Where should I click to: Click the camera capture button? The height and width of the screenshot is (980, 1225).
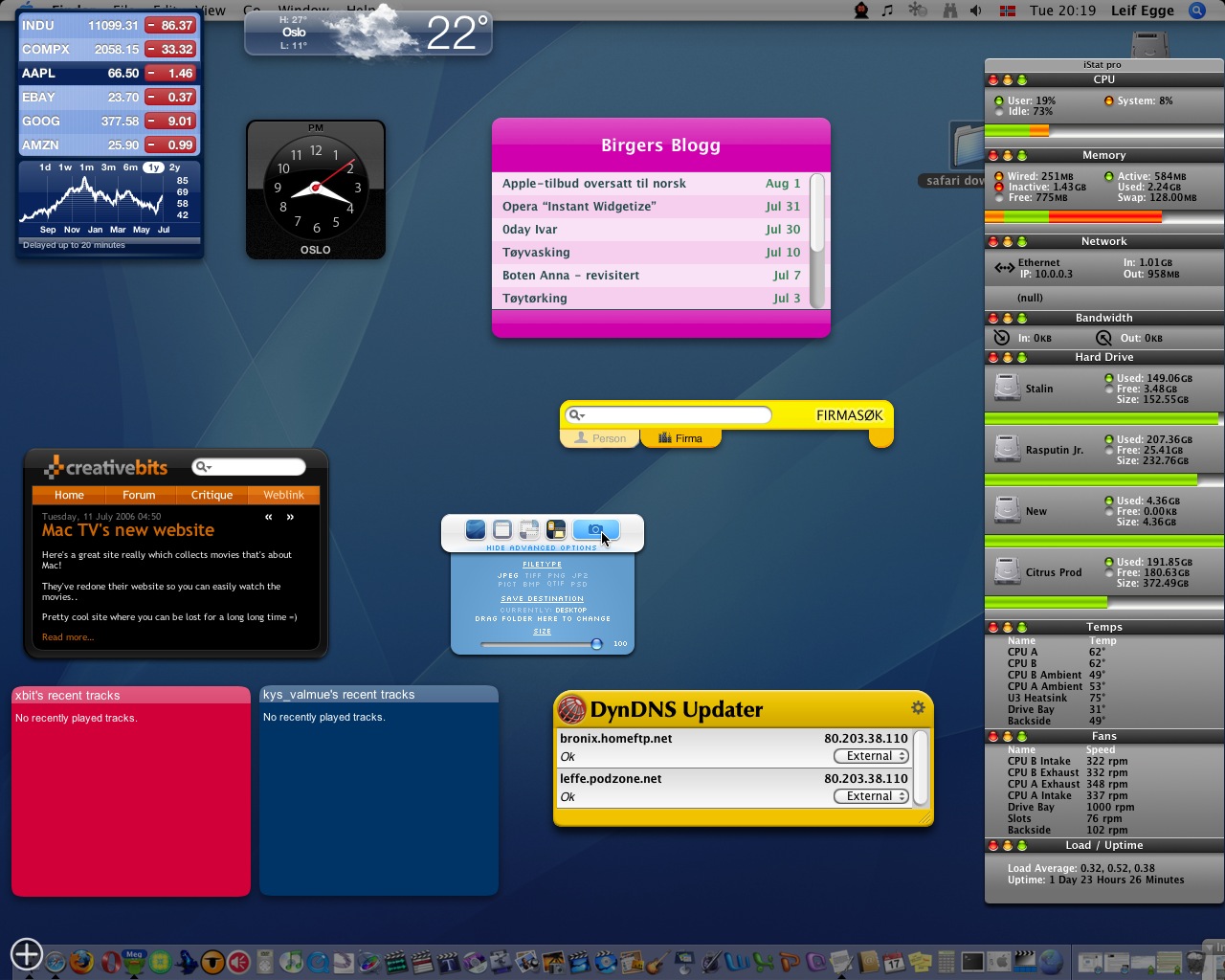(595, 530)
